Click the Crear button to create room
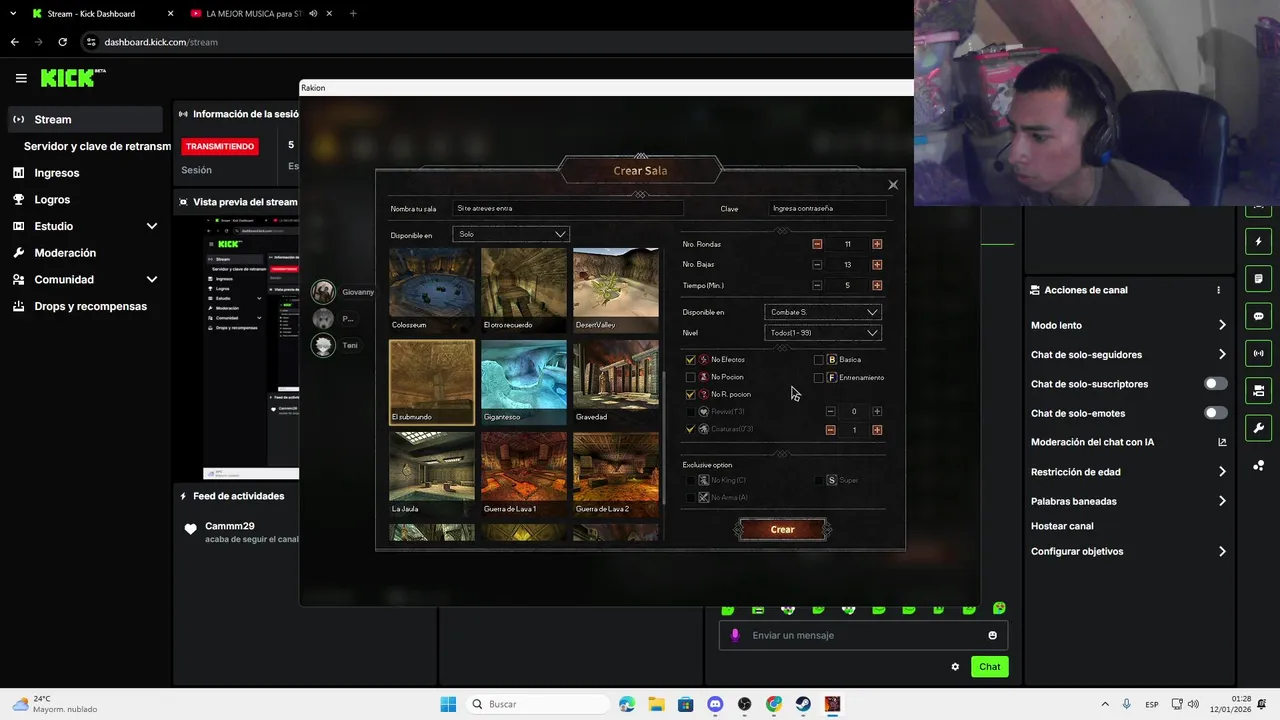 pyautogui.click(x=782, y=530)
